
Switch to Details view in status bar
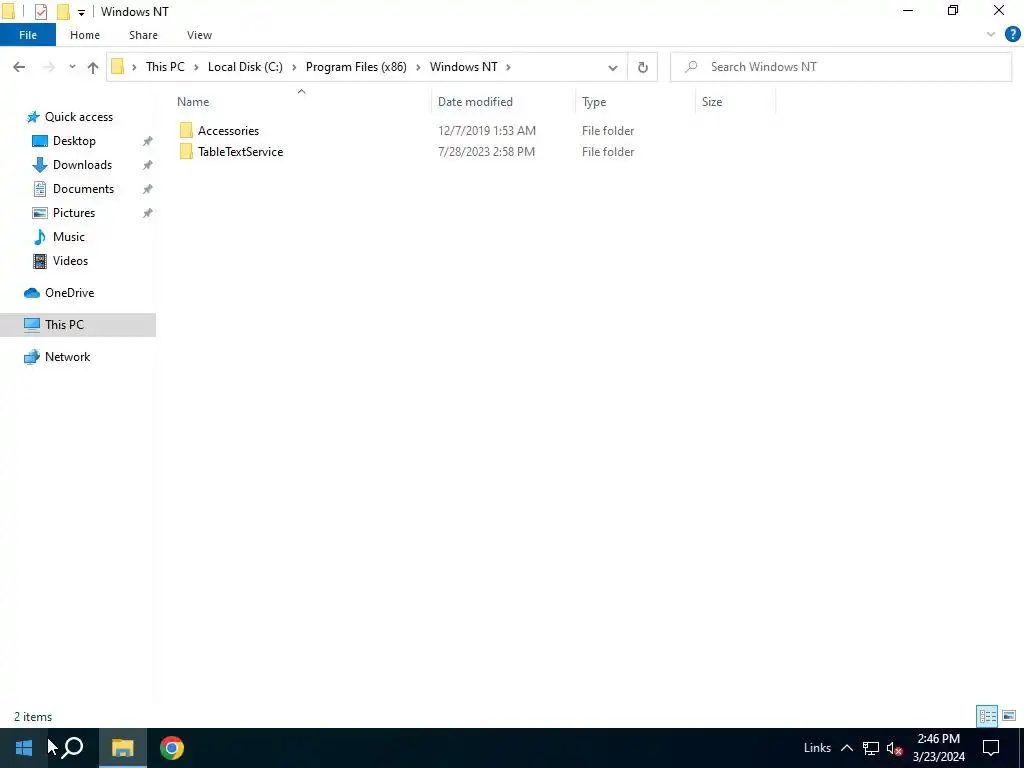coord(987,716)
